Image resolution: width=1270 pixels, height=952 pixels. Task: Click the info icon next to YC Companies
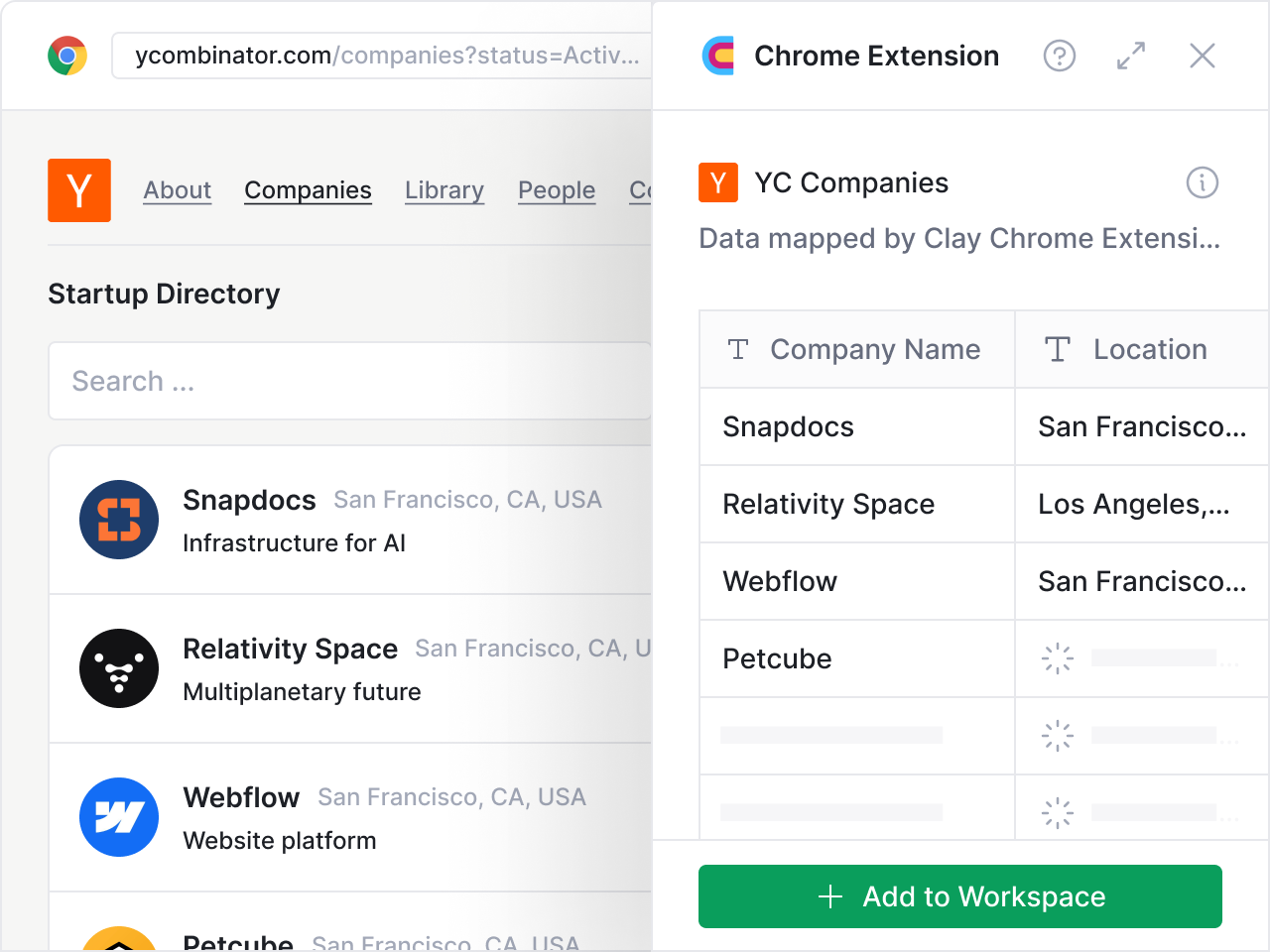tap(1203, 182)
